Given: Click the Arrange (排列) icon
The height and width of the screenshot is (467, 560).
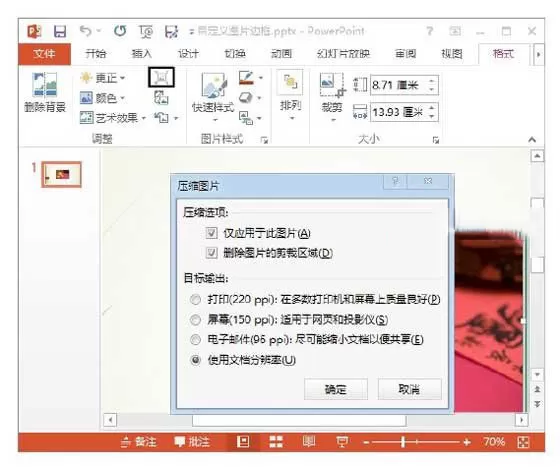Looking at the screenshot, I should point(290,82).
